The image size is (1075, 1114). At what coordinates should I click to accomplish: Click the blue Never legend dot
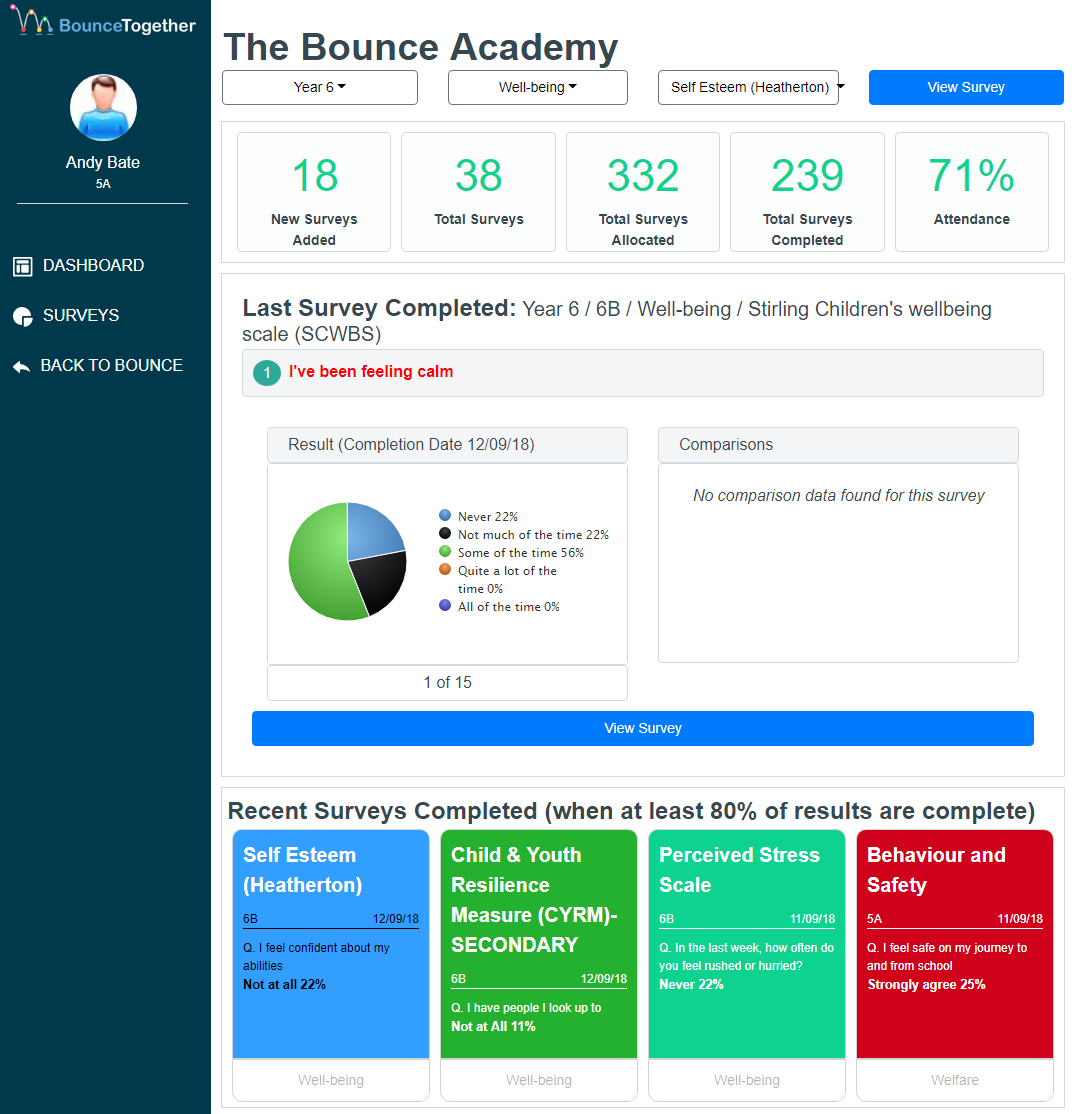[x=445, y=515]
